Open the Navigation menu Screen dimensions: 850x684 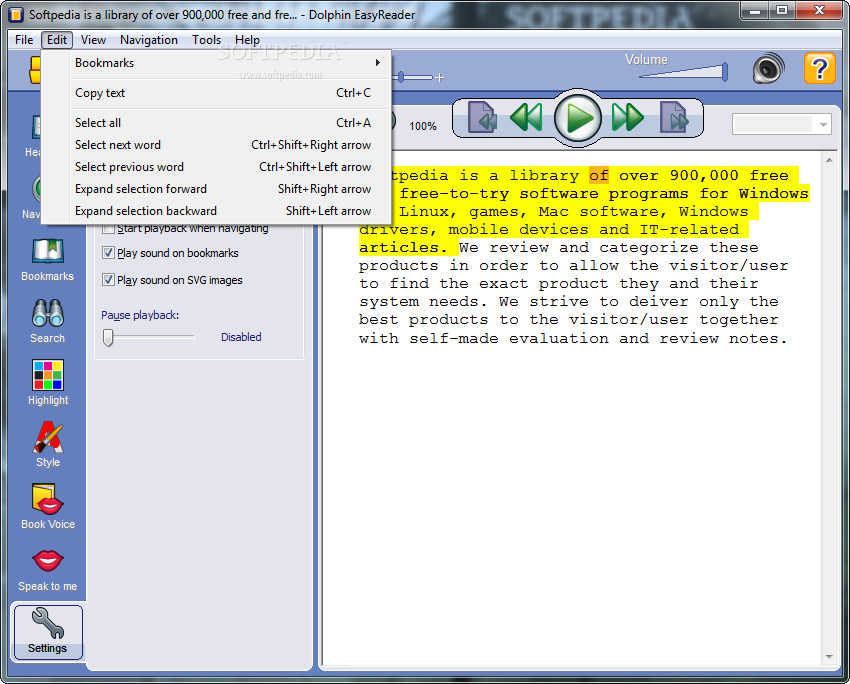(x=149, y=40)
